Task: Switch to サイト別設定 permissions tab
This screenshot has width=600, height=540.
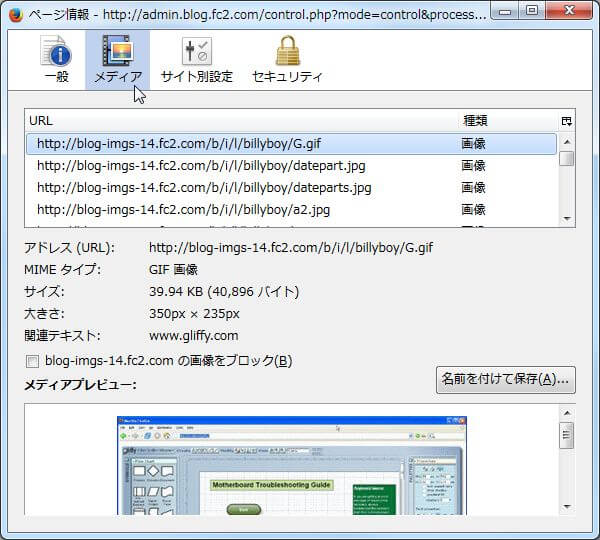Action: [x=197, y=60]
